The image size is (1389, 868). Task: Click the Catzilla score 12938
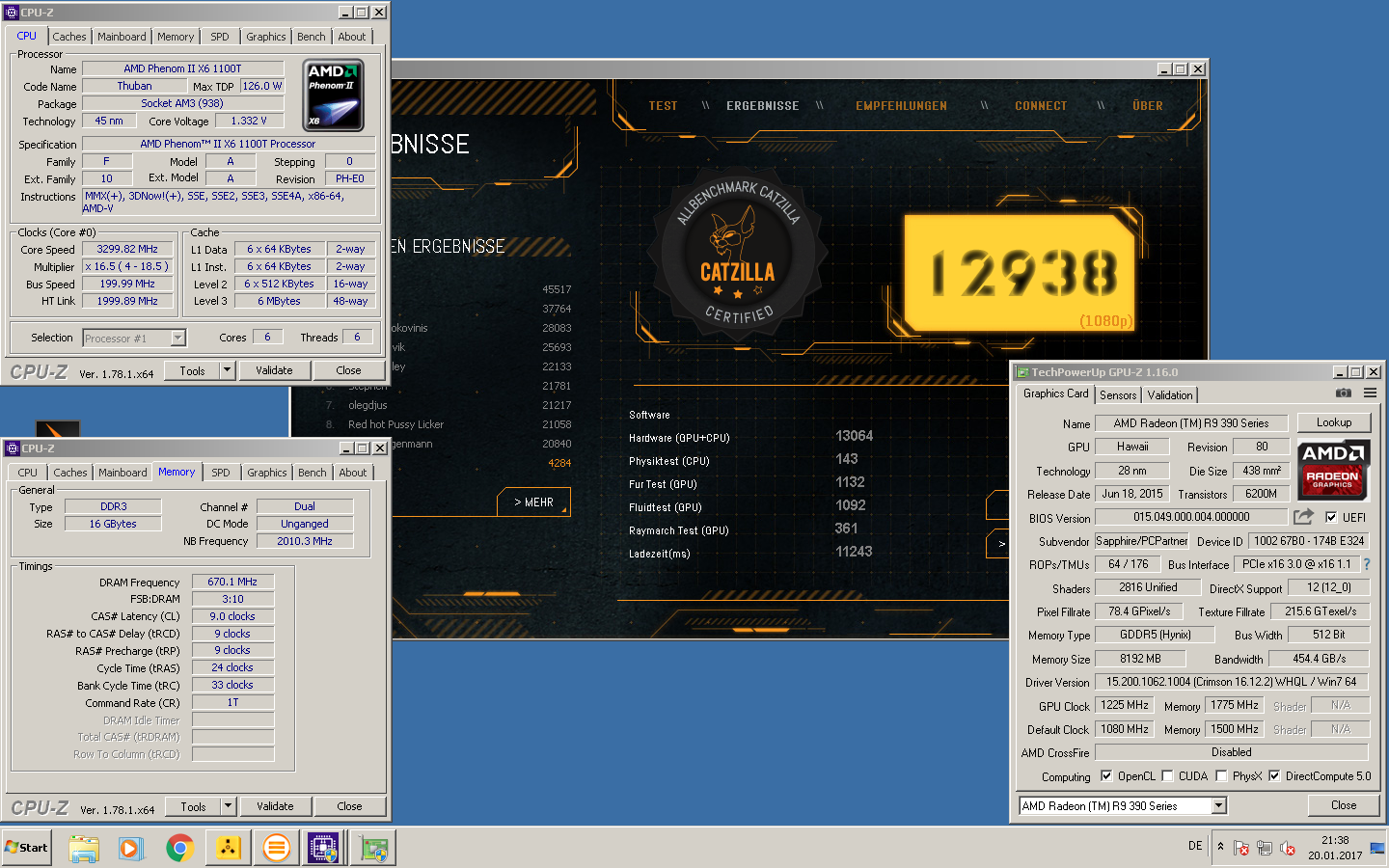tap(1023, 273)
